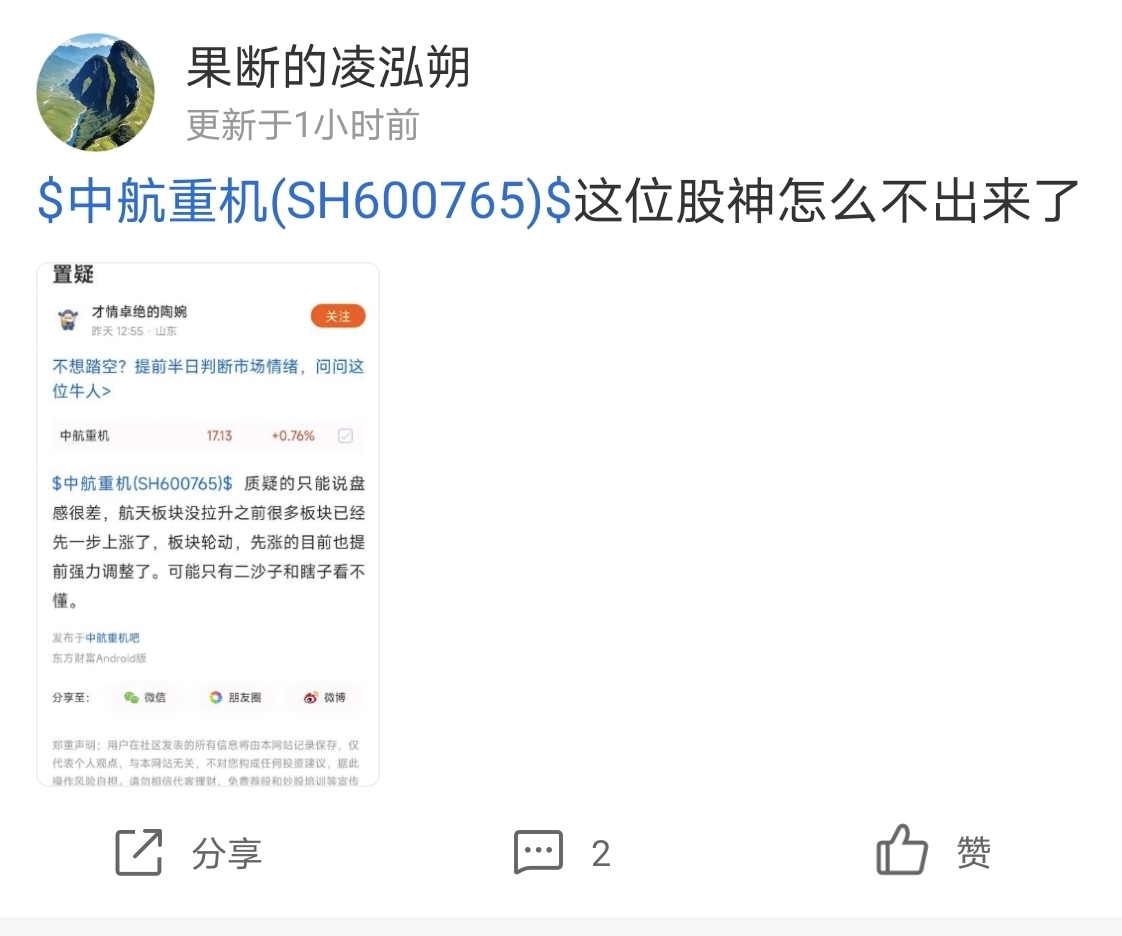Click the 中航重机 17.13 quote row
This screenshot has height=936, width=1122.
pyautogui.click(x=208, y=436)
